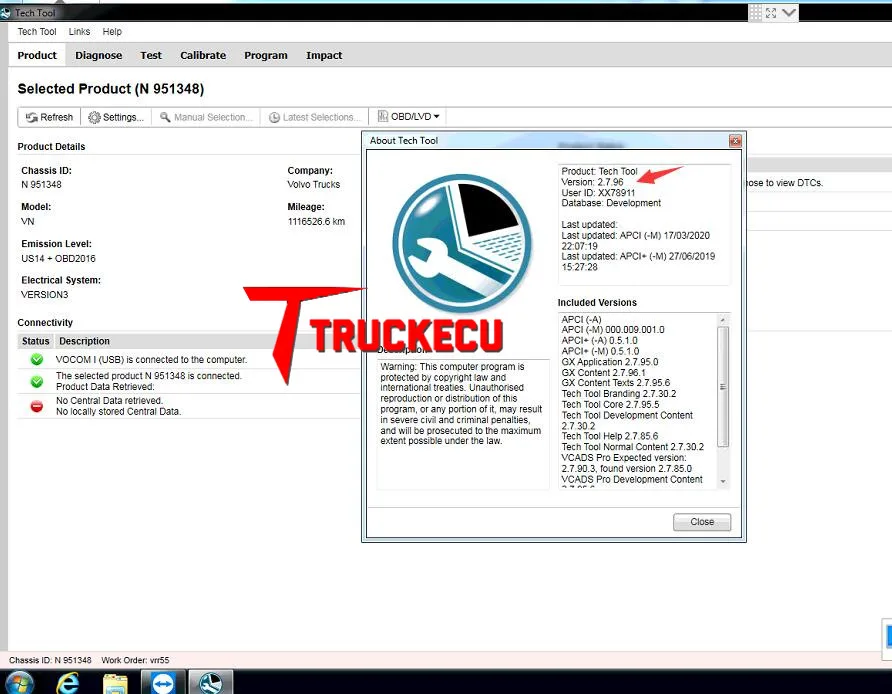Click the chevron down icon at top
Screen dimensions: 892x694
click(789, 13)
